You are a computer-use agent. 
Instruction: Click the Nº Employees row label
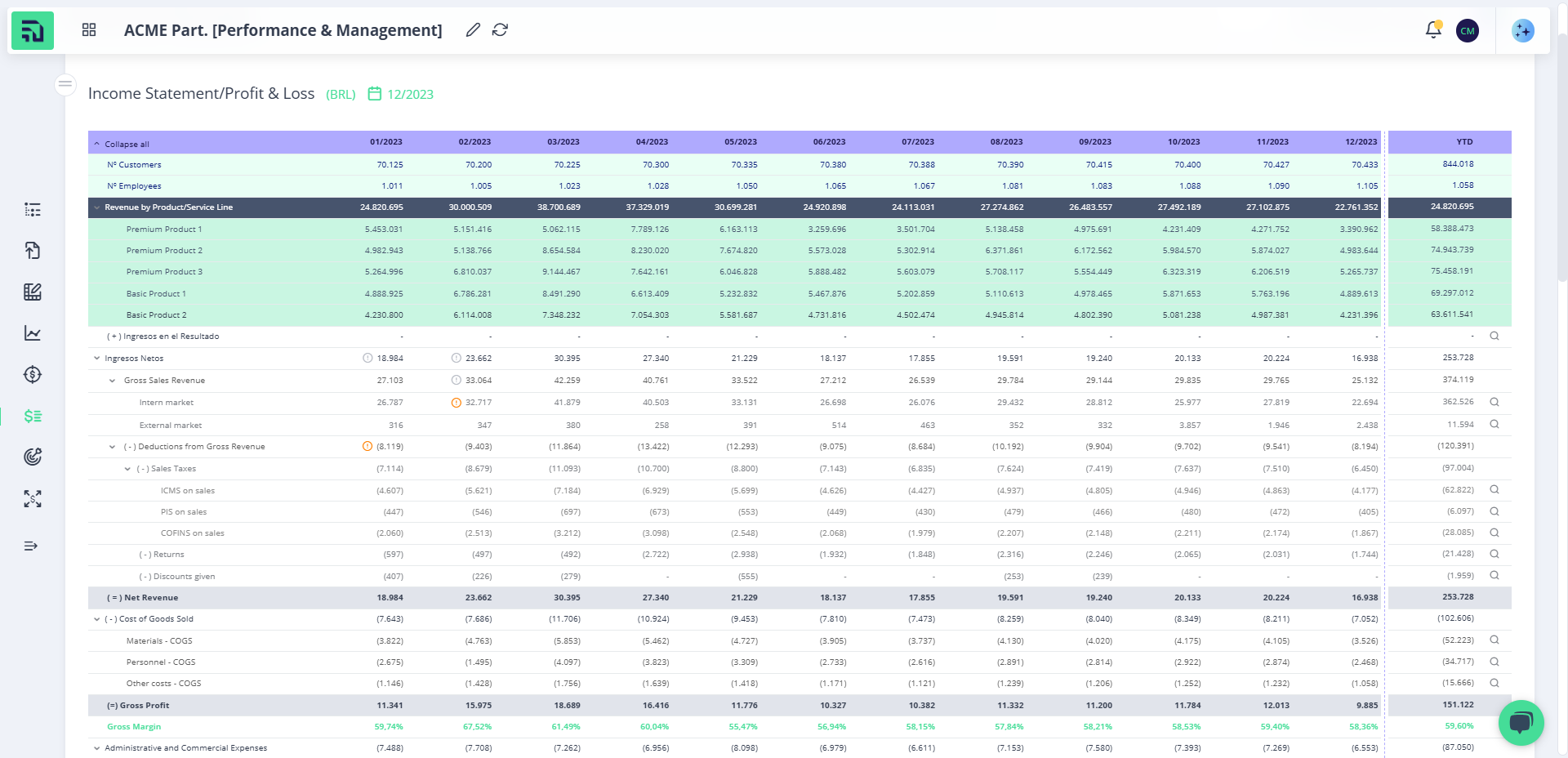point(134,186)
